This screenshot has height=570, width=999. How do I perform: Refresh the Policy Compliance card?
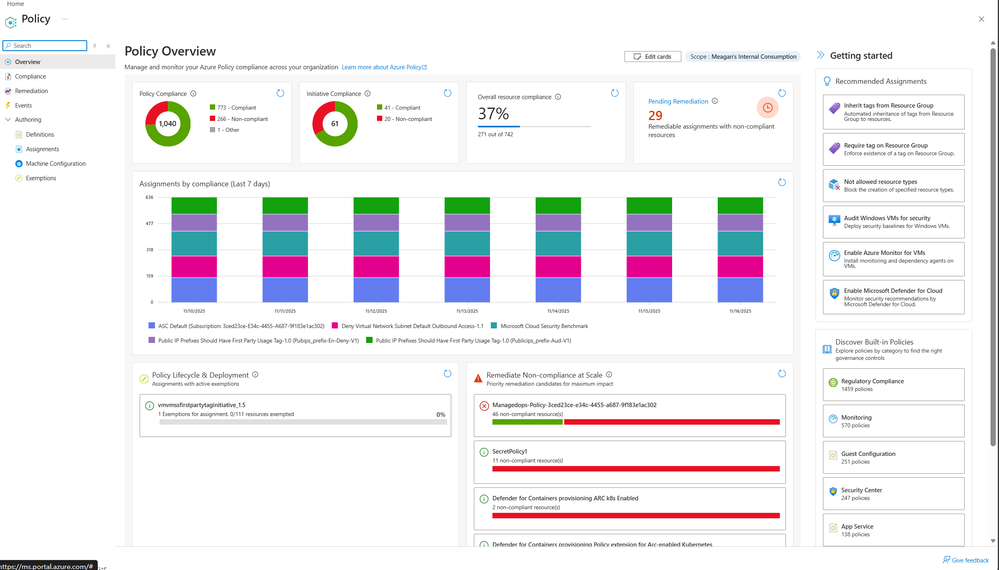(x=280, y=93)
